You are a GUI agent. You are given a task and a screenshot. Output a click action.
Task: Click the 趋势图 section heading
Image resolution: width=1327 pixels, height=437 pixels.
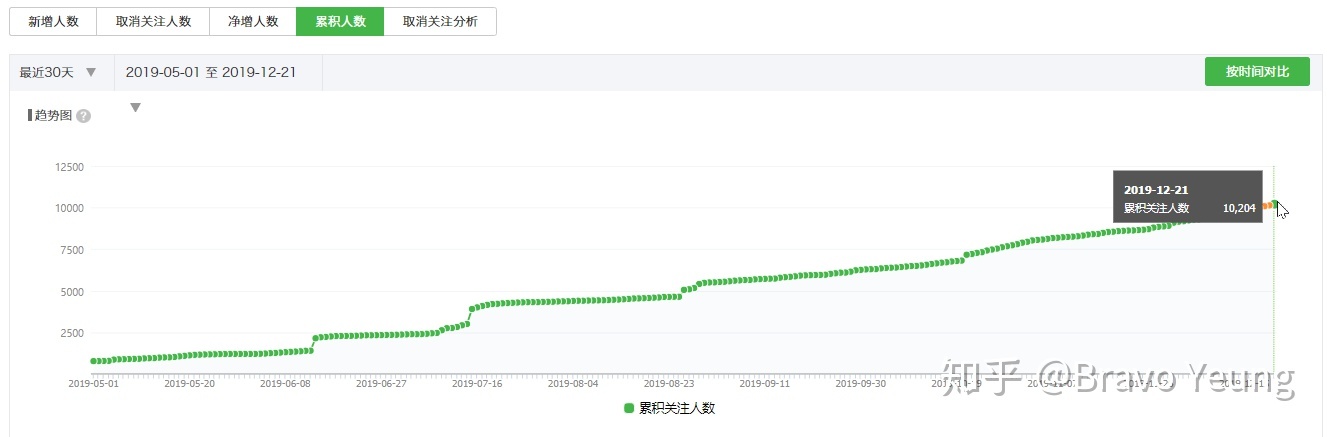click(54, 116)
